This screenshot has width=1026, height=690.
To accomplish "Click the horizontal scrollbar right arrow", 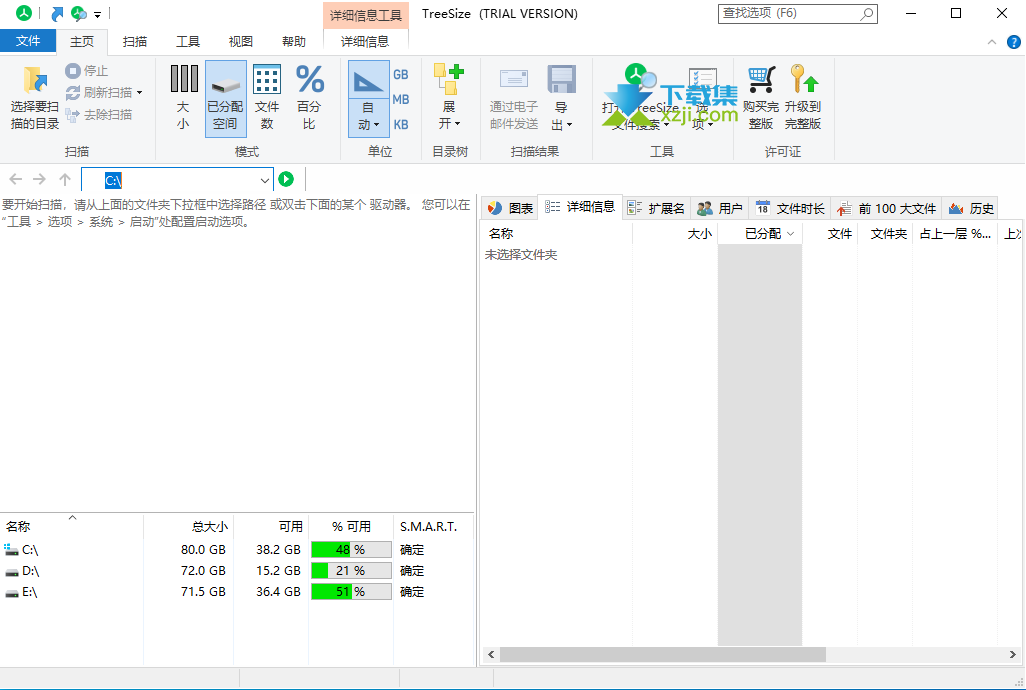I will (x=1012, y=655).
